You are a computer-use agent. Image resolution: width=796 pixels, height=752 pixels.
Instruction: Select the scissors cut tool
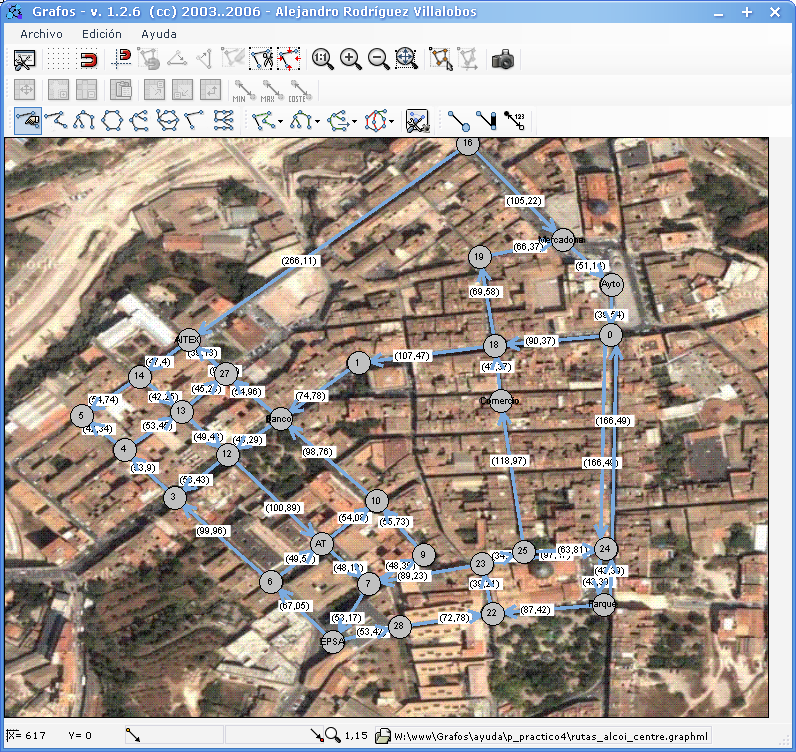pos(261,60)
